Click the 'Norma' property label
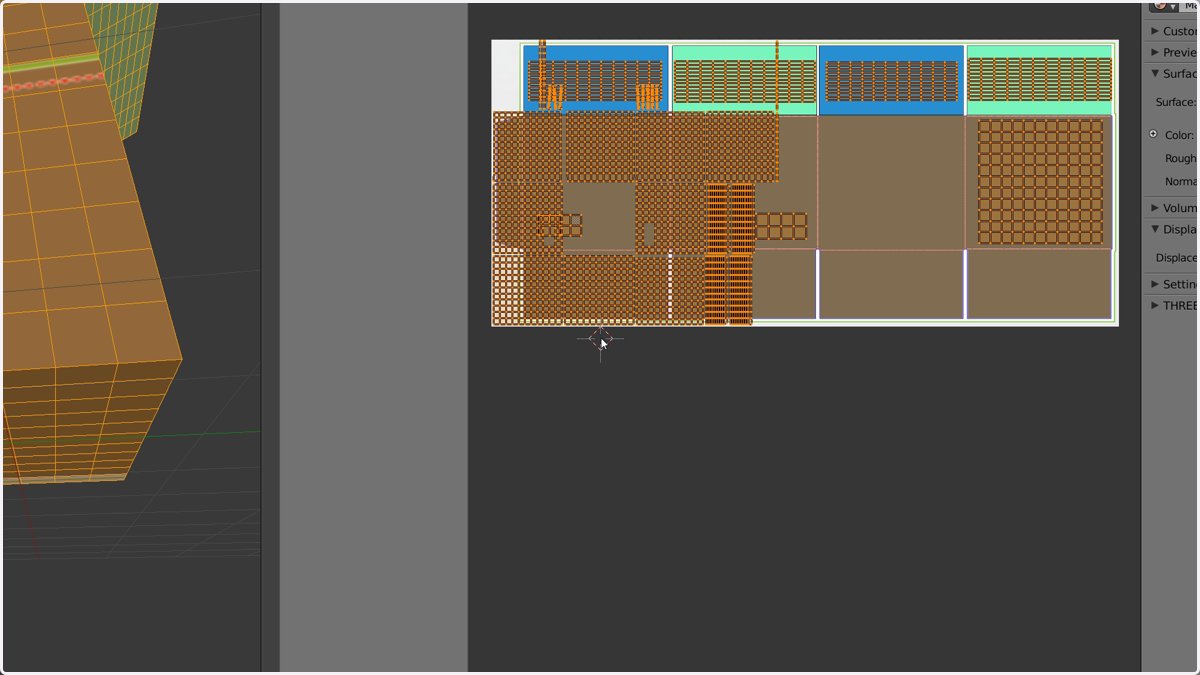1200x675 pixels. (1180, 181)
